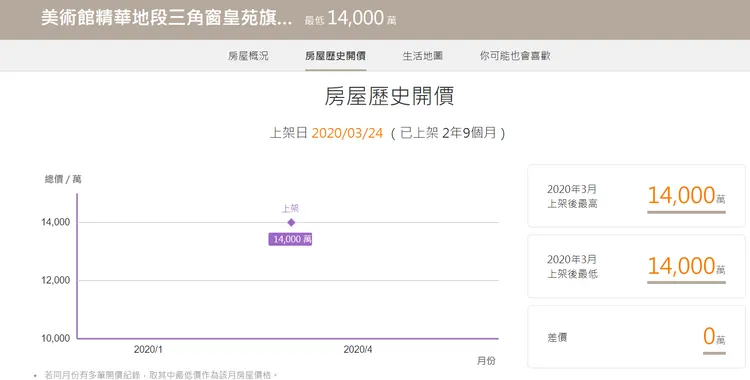750x380 pixels.
Task: Click the 14,000 y-axis value
Action: pos(55,222)
